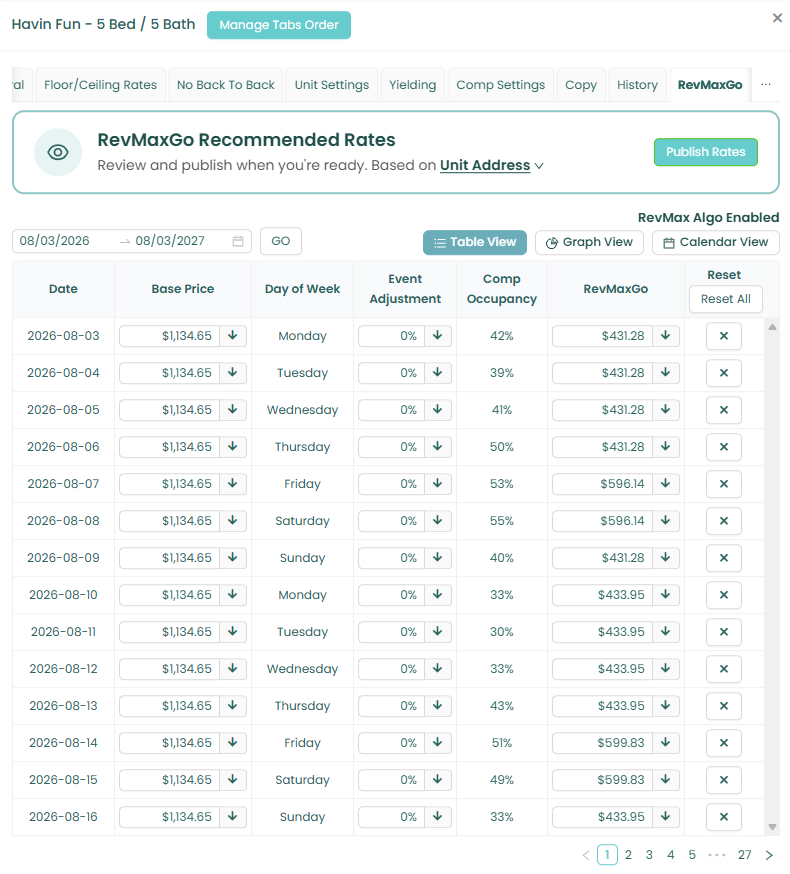
Task: Jump forward pages via pagination ellipsis
Action: point(716,855)
